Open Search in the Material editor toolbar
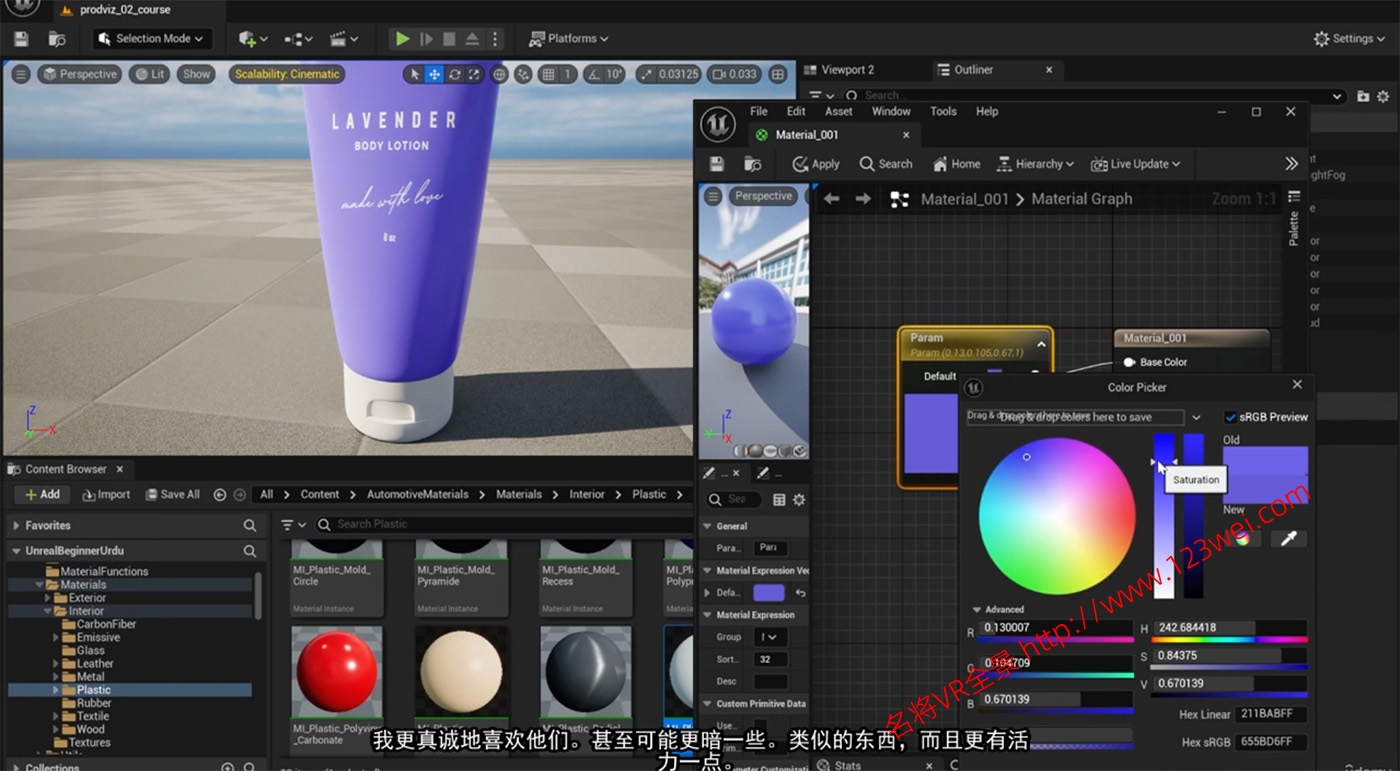Image resolution: width=1400 pixels, height=771 pixels. coord(886,164)
